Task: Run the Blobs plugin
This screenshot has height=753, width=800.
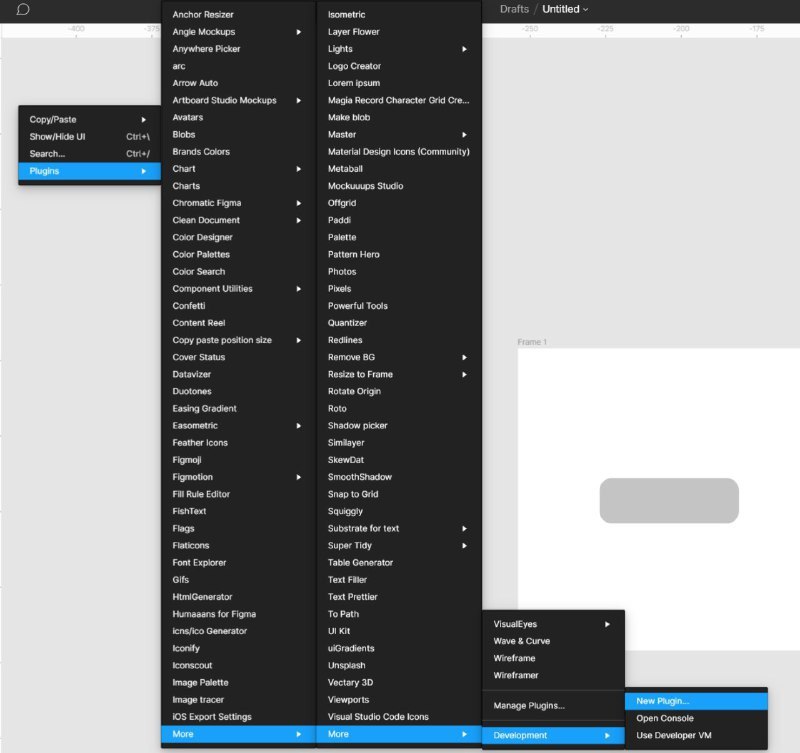Action: coord(238,135)
